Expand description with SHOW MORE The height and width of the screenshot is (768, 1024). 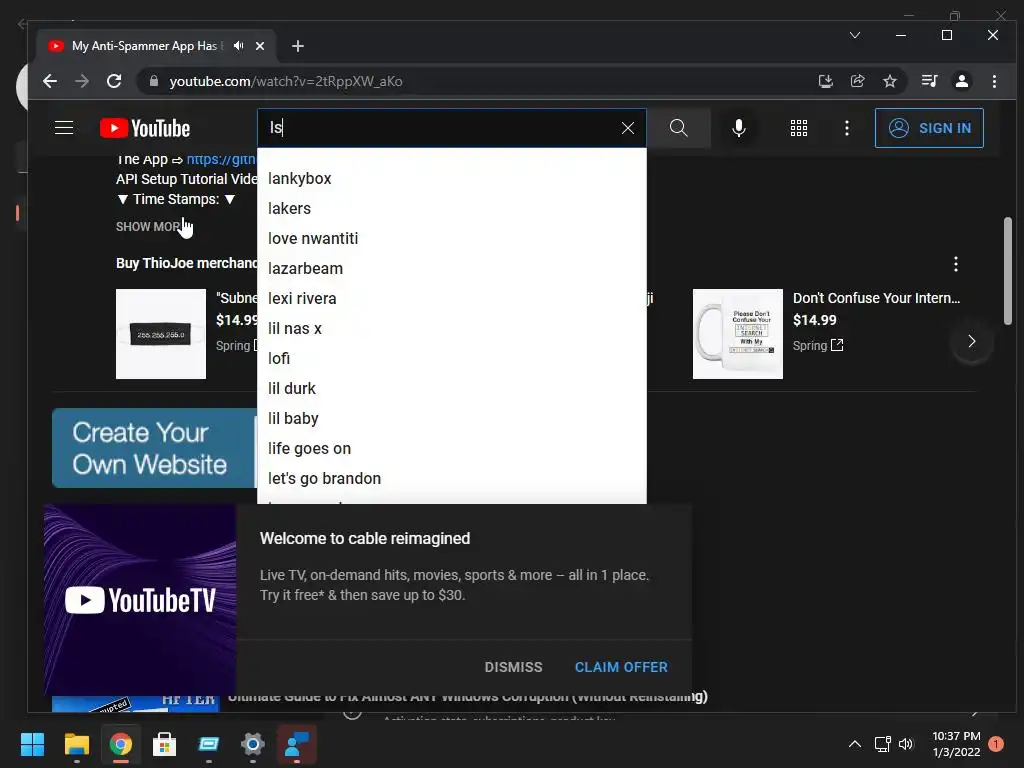[148, 227]
